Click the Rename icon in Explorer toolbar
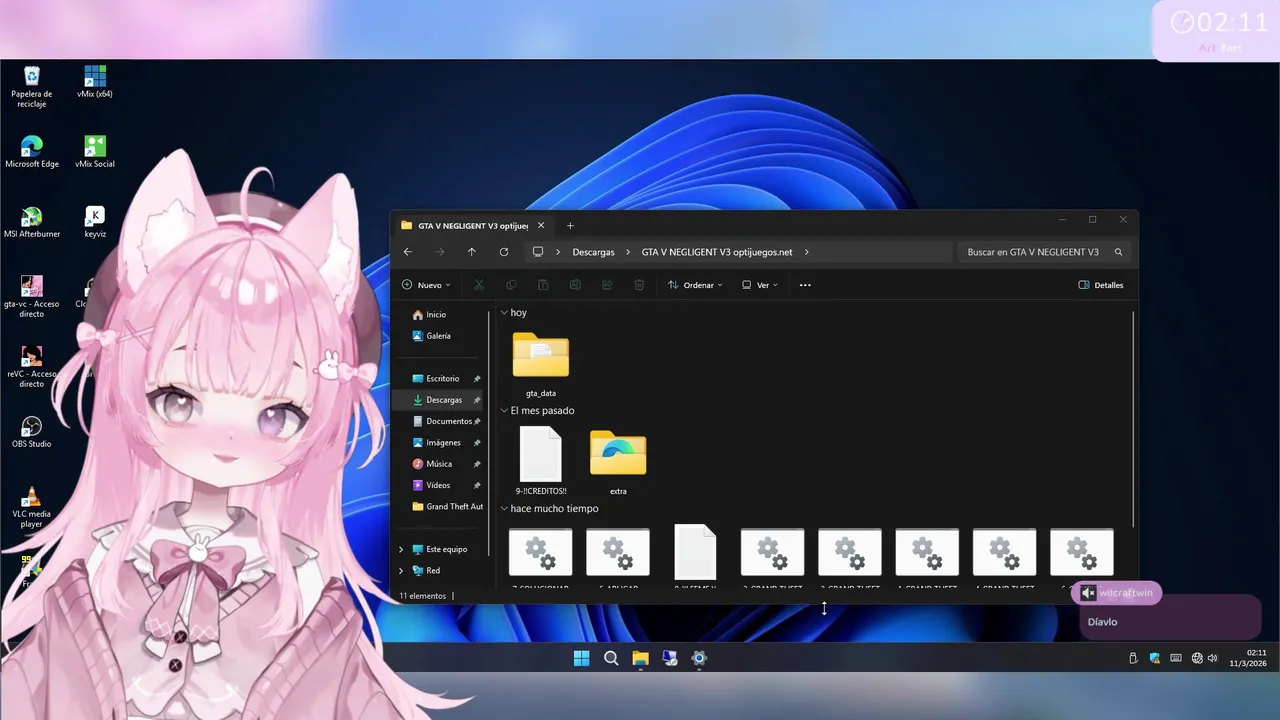 pyautogui.click(x=575, y=285)
